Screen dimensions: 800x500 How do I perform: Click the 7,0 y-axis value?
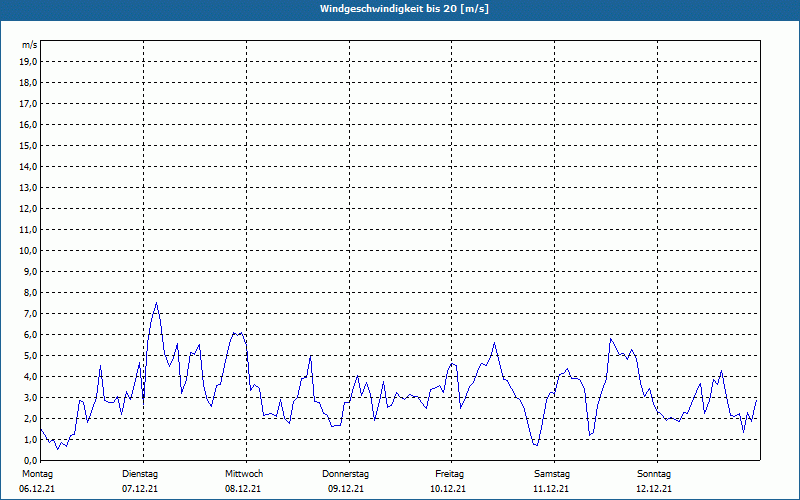31,314
